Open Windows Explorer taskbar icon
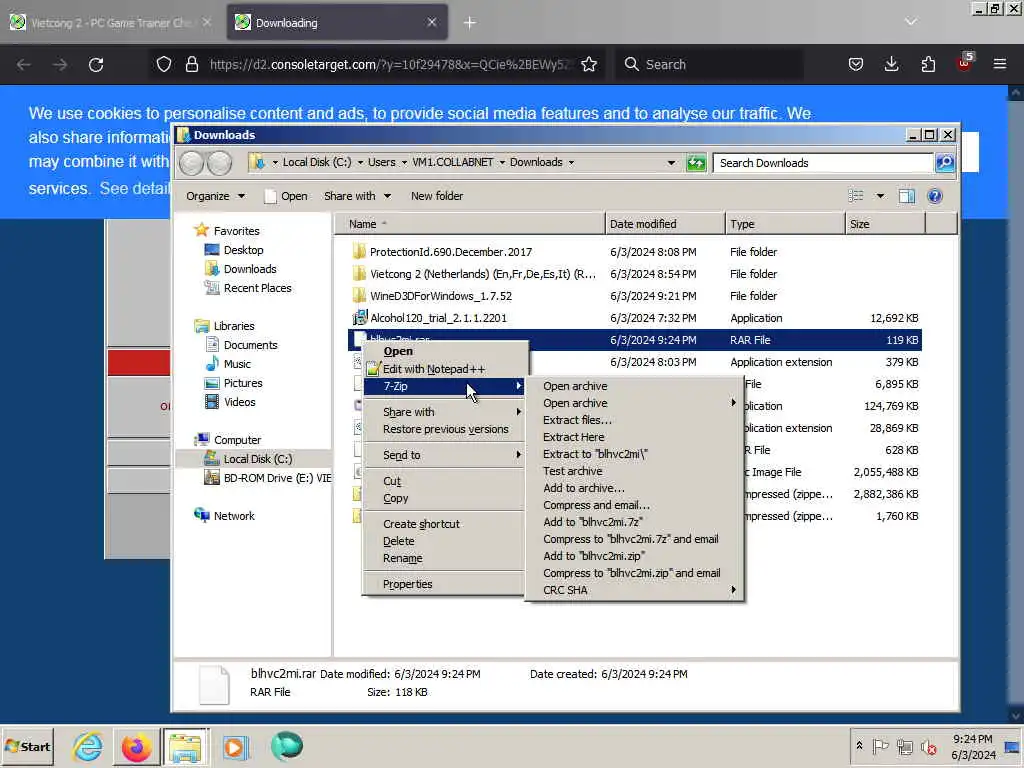Screen dimensions: 1024x768 click(x=185, y=746)
